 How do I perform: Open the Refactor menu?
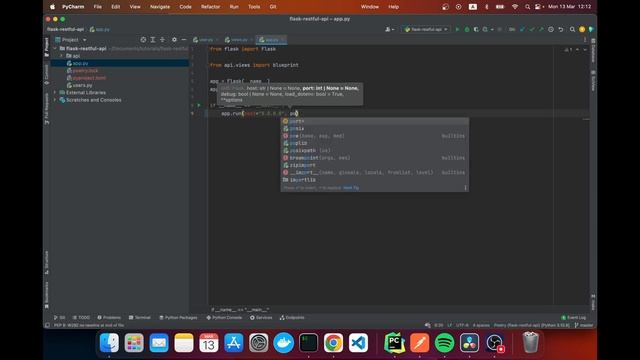[210, 7]
